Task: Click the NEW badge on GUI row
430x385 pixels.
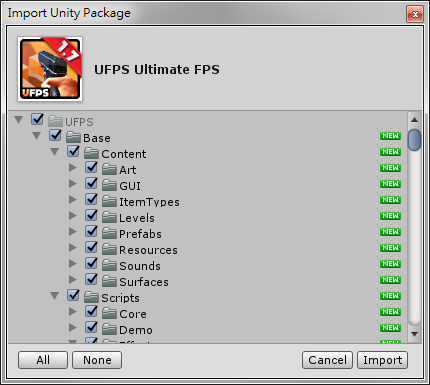Action: click(390, 184)
